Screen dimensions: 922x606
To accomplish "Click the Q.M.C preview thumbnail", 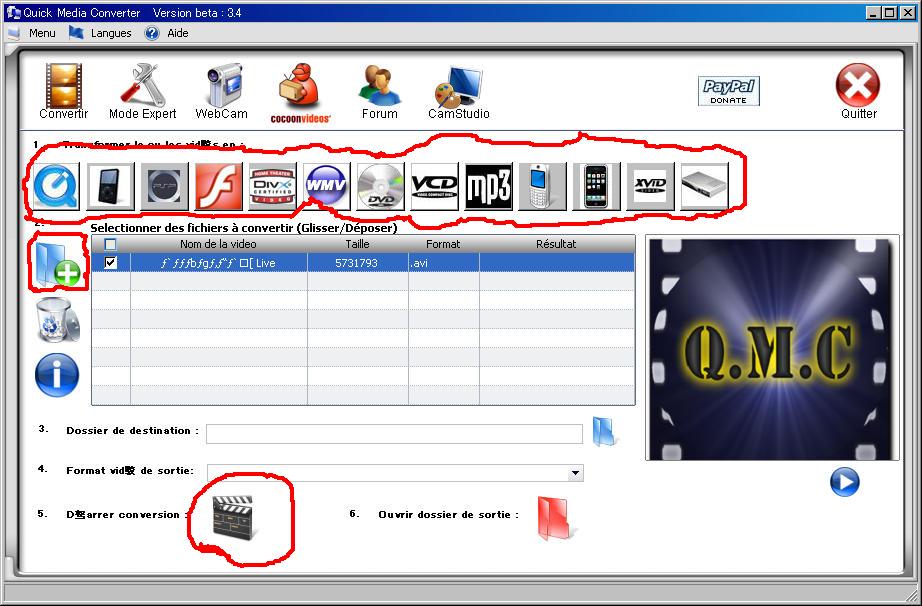I will [772, 348].
